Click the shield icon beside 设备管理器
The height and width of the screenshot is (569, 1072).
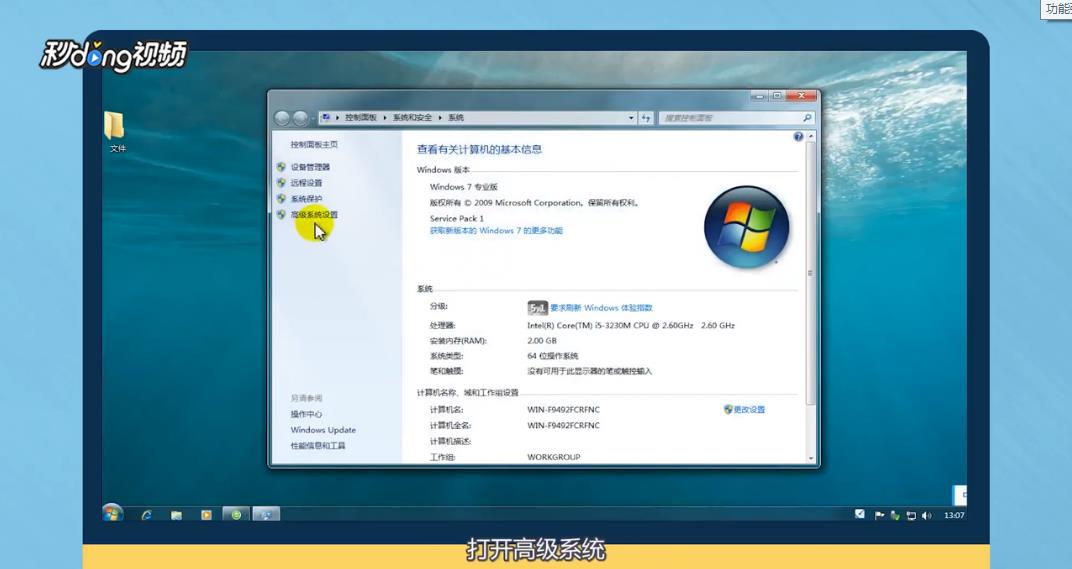tap(281, 167)
